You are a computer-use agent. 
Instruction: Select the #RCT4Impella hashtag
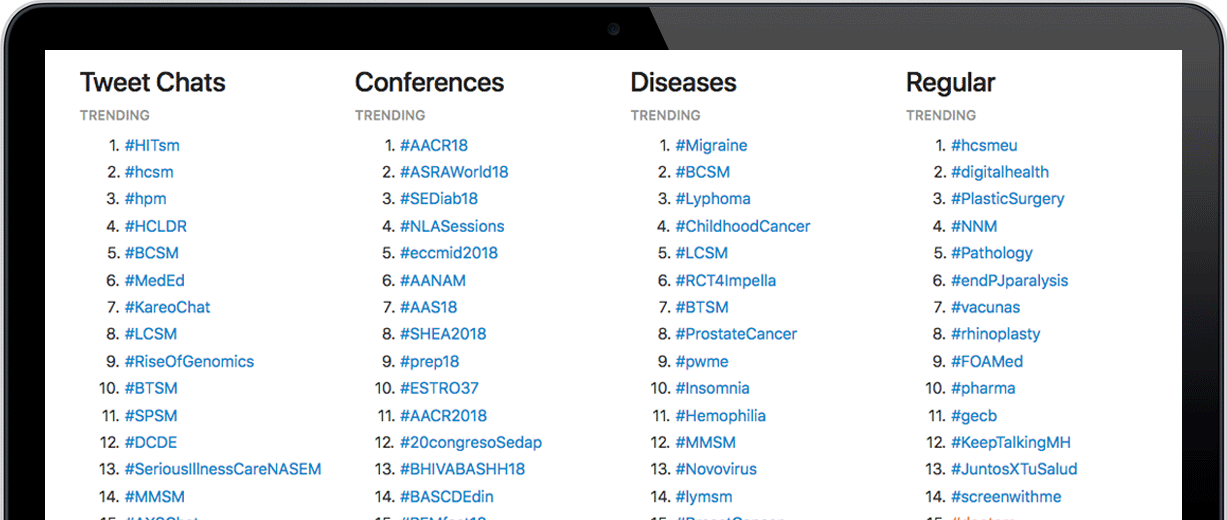726,280
